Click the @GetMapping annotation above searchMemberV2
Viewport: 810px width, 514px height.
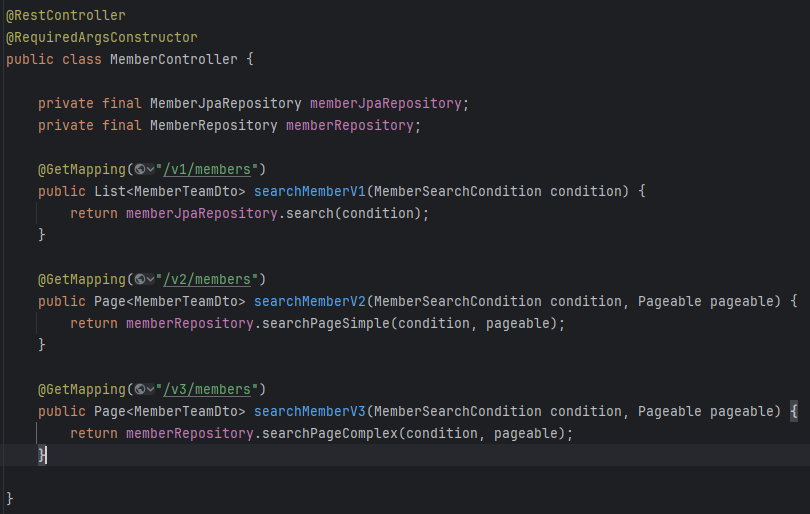[x=82, y=279]
